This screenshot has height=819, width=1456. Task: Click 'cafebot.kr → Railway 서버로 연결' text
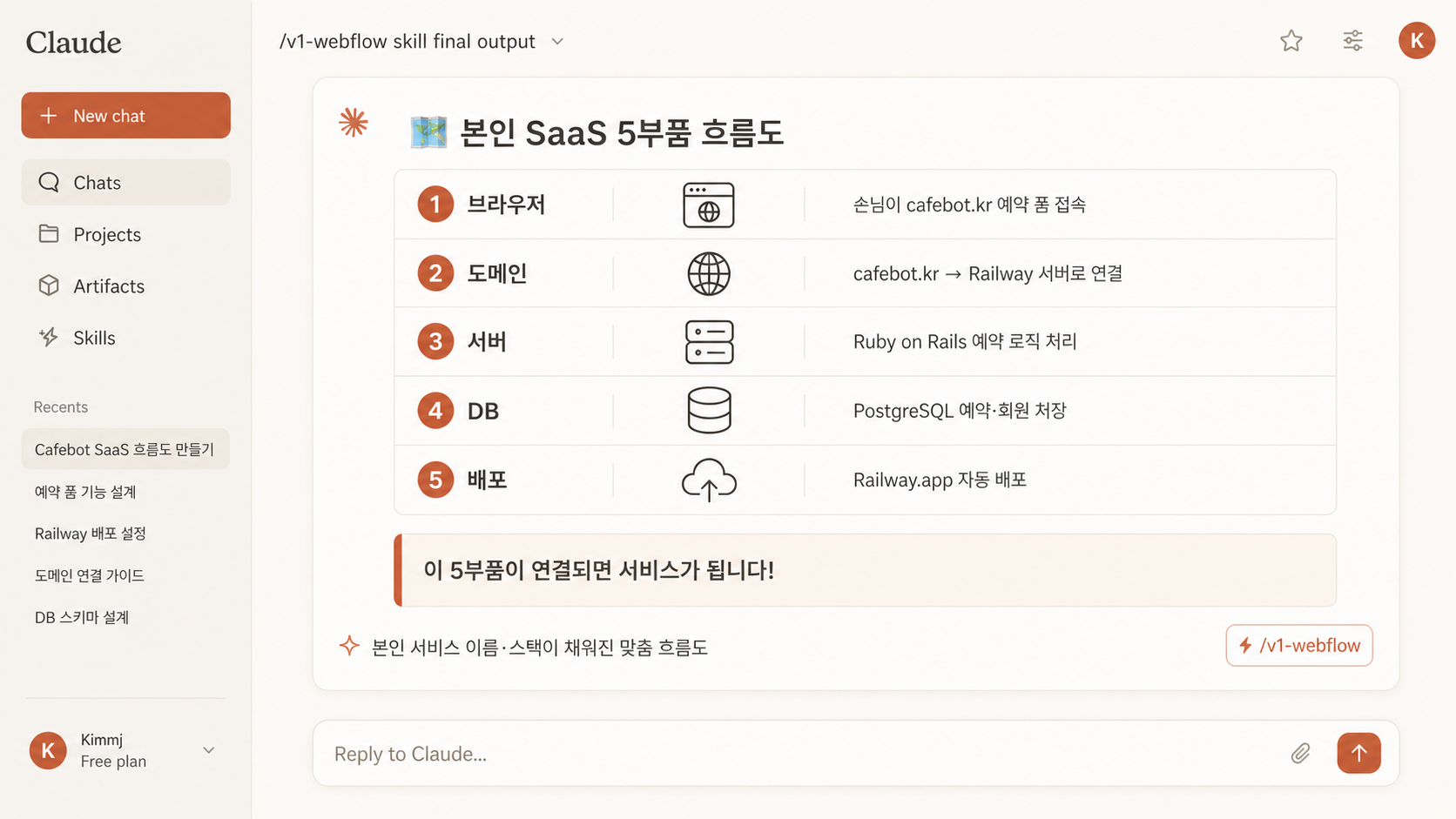coord(988,273)
